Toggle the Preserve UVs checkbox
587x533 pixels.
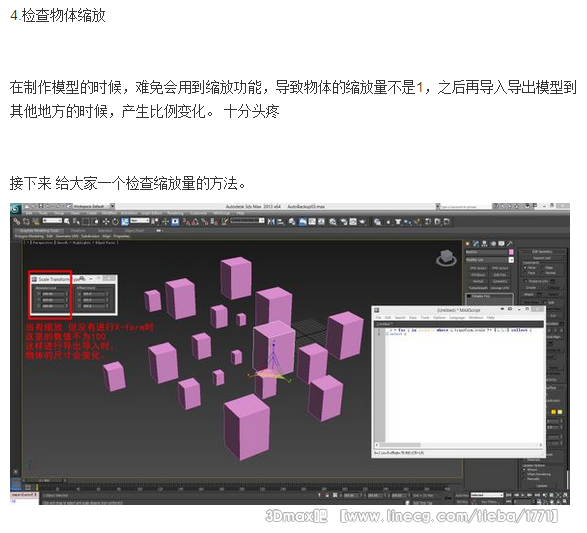pyautogui.click(x=526, y=281)
